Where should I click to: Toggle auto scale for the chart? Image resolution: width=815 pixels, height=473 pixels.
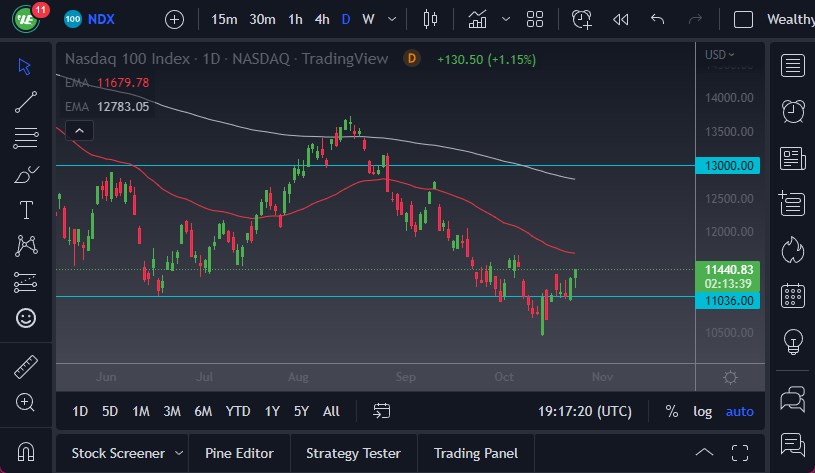click(x=740, y=411)
